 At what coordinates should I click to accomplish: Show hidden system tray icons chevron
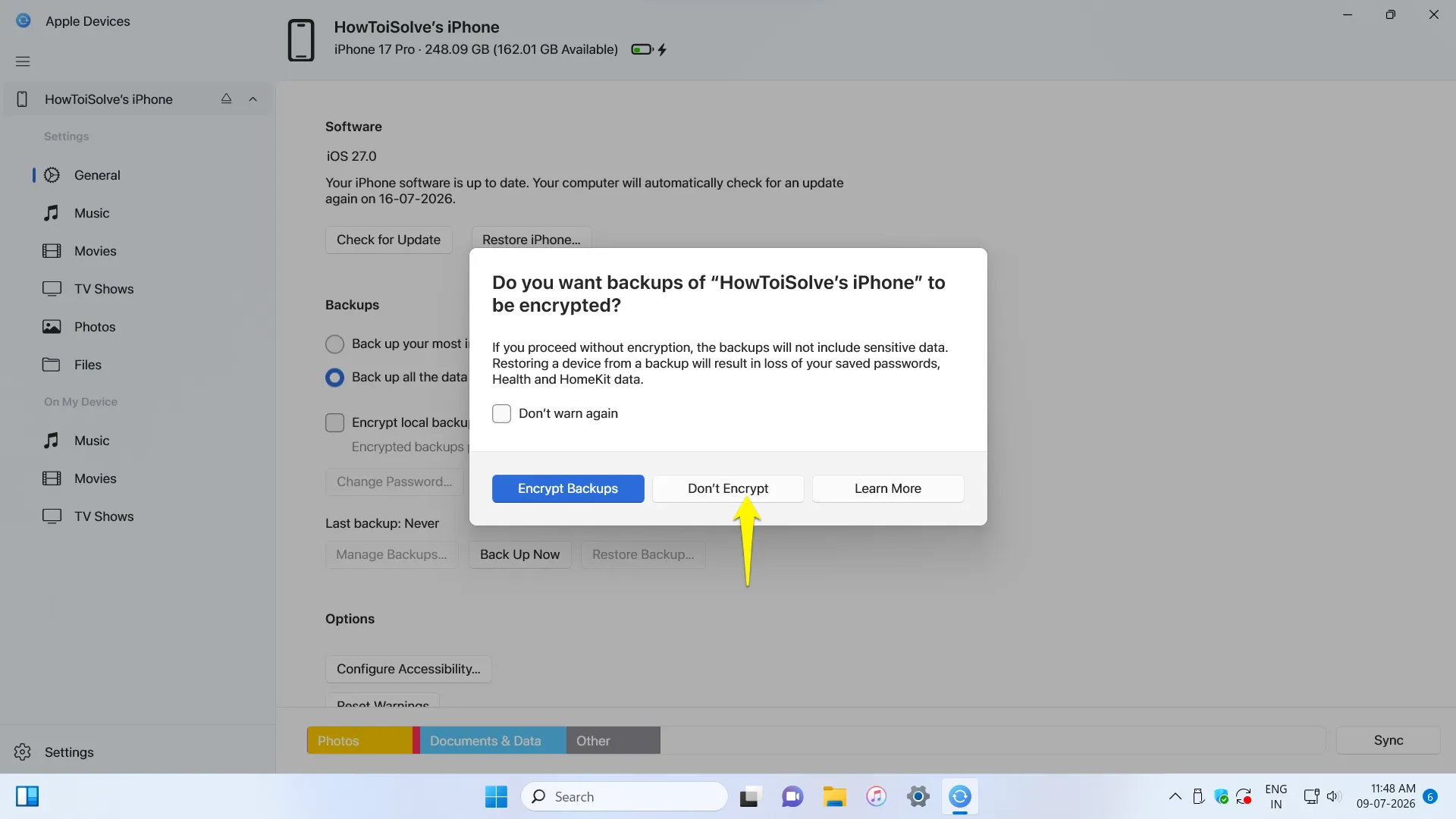(x=1175, y=796)
